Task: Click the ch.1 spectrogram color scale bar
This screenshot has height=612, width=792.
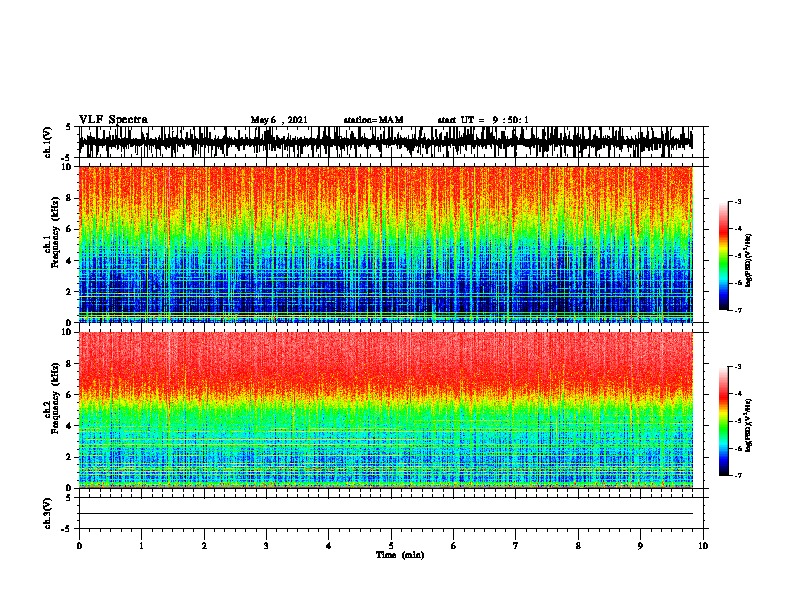Action: [723, 256]
